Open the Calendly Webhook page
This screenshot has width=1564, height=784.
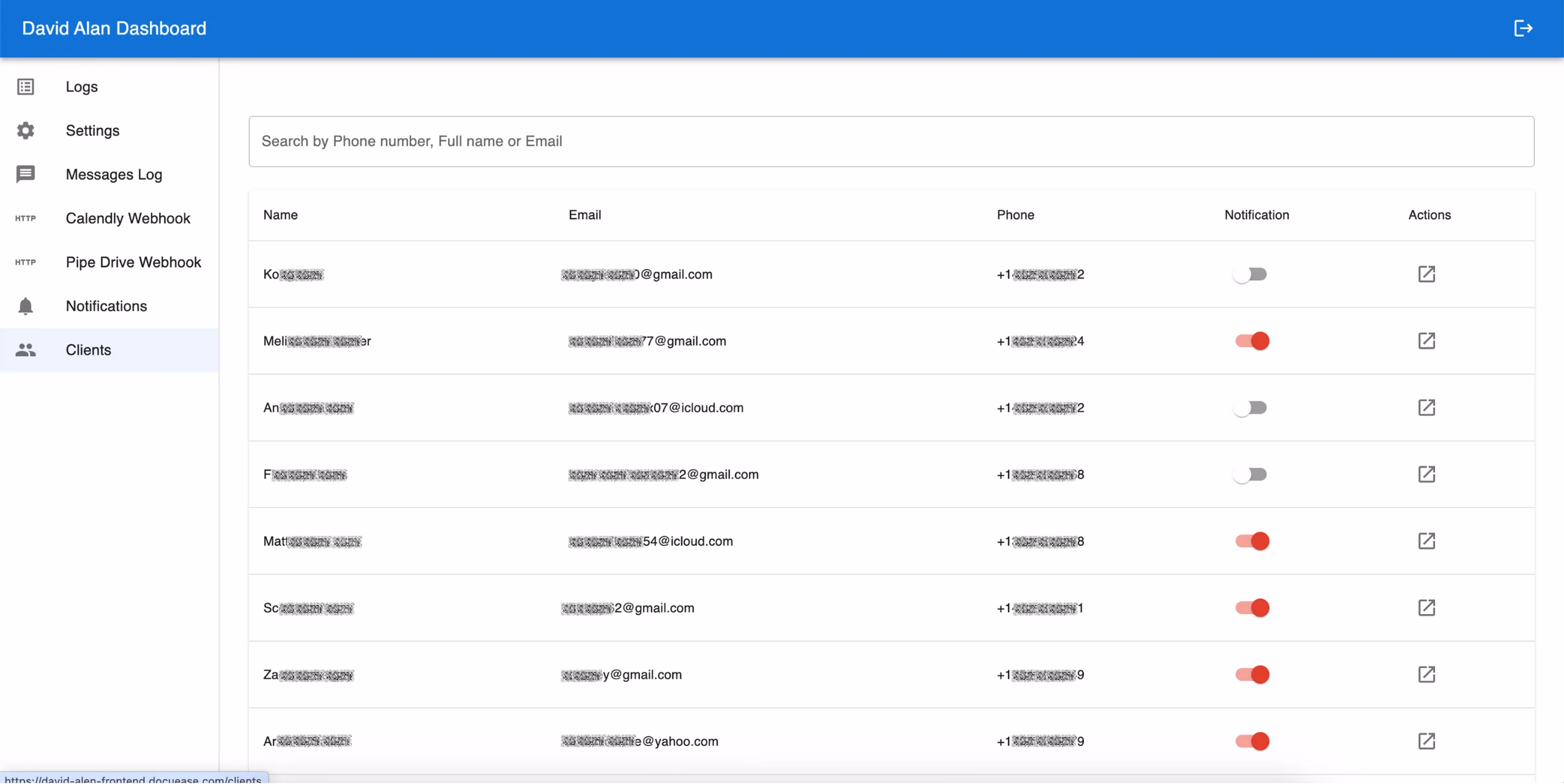coord(110,218)
